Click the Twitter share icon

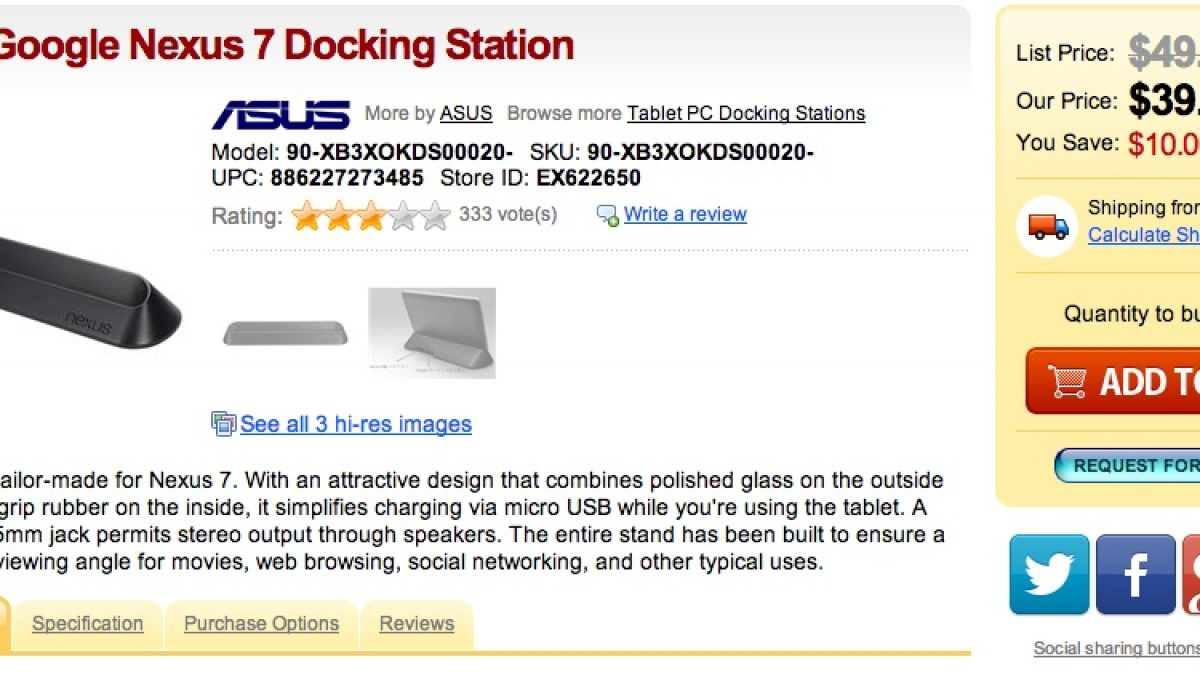tap(1049, 574)
